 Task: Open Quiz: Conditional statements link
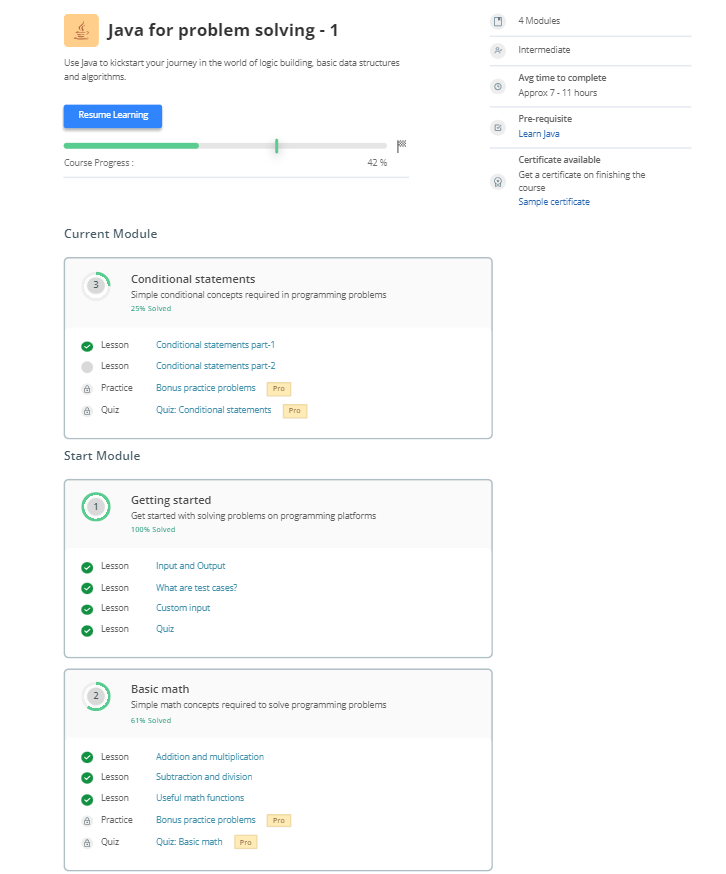pos(214,410)
